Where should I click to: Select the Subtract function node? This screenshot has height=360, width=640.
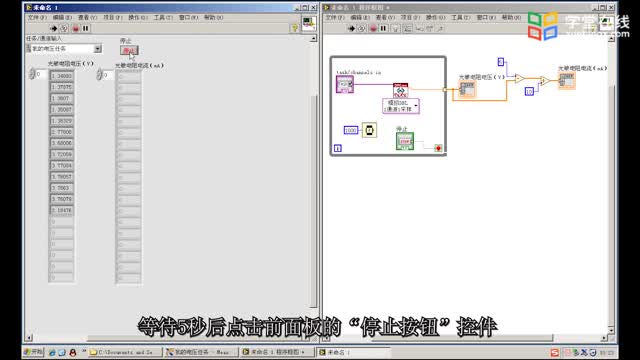click(x=519, y=78)
